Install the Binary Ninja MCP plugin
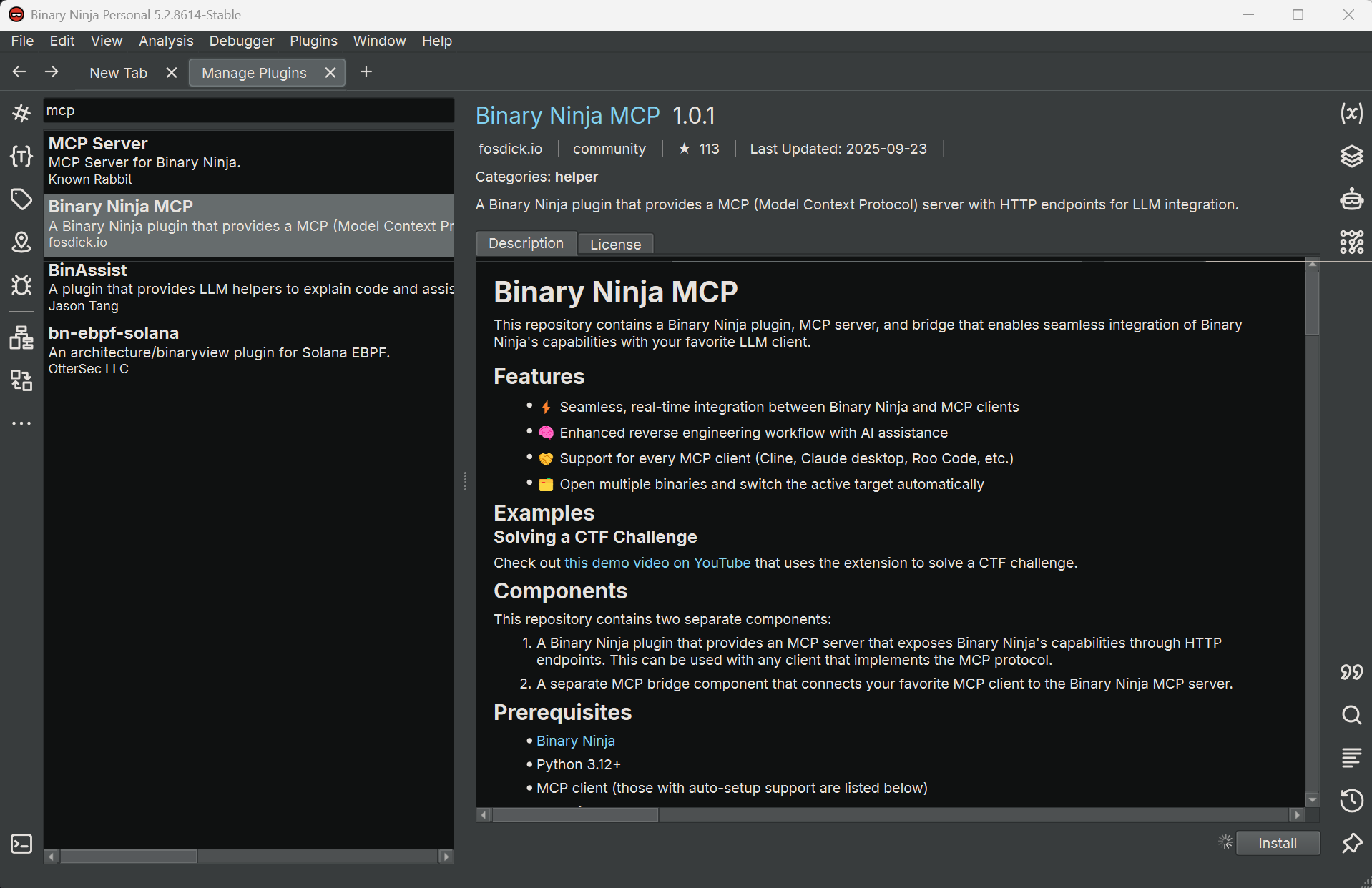Viewport: 1372px width, 888px height. click(1278, 843)
